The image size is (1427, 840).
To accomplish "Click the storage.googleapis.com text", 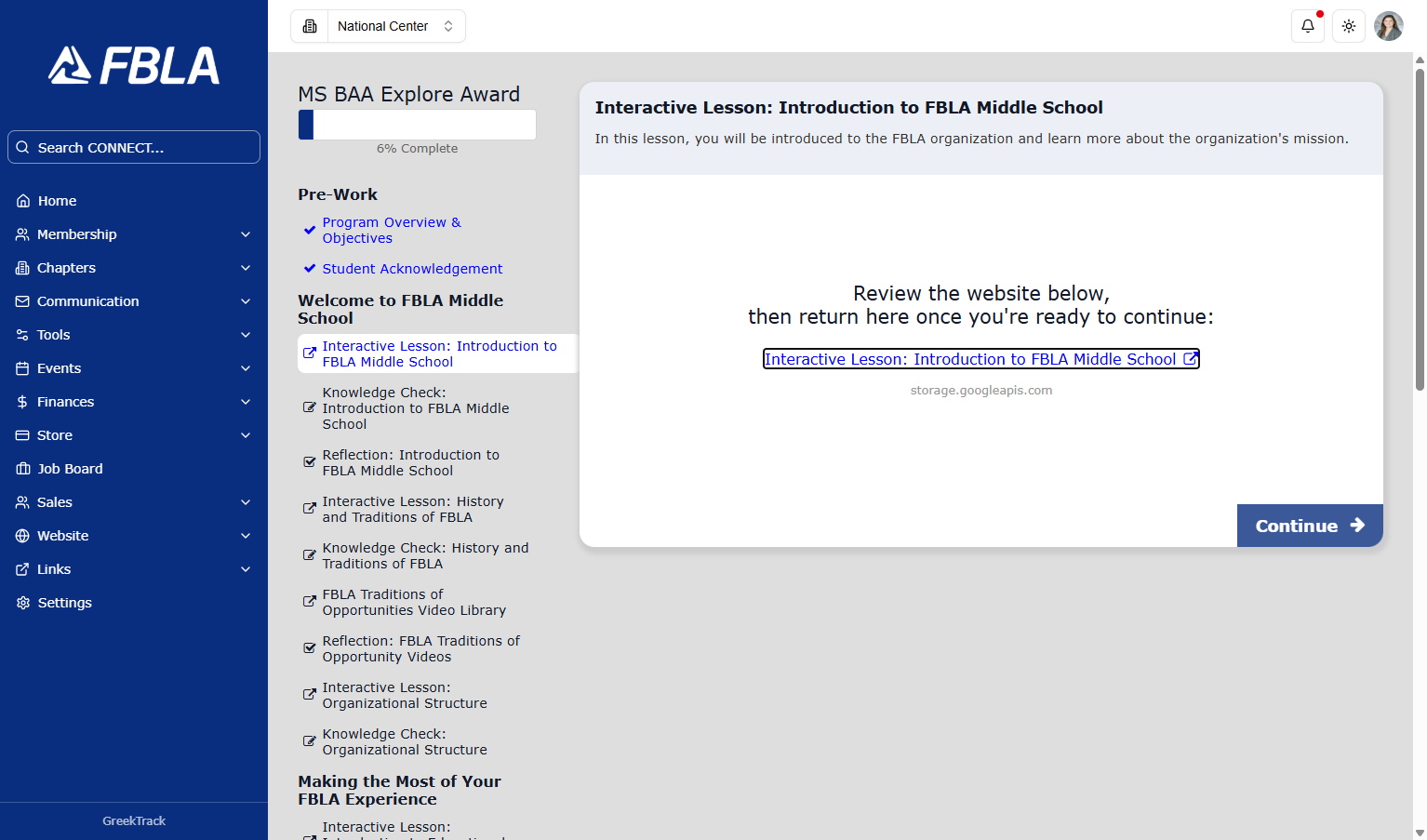I will tap(981, 391).
